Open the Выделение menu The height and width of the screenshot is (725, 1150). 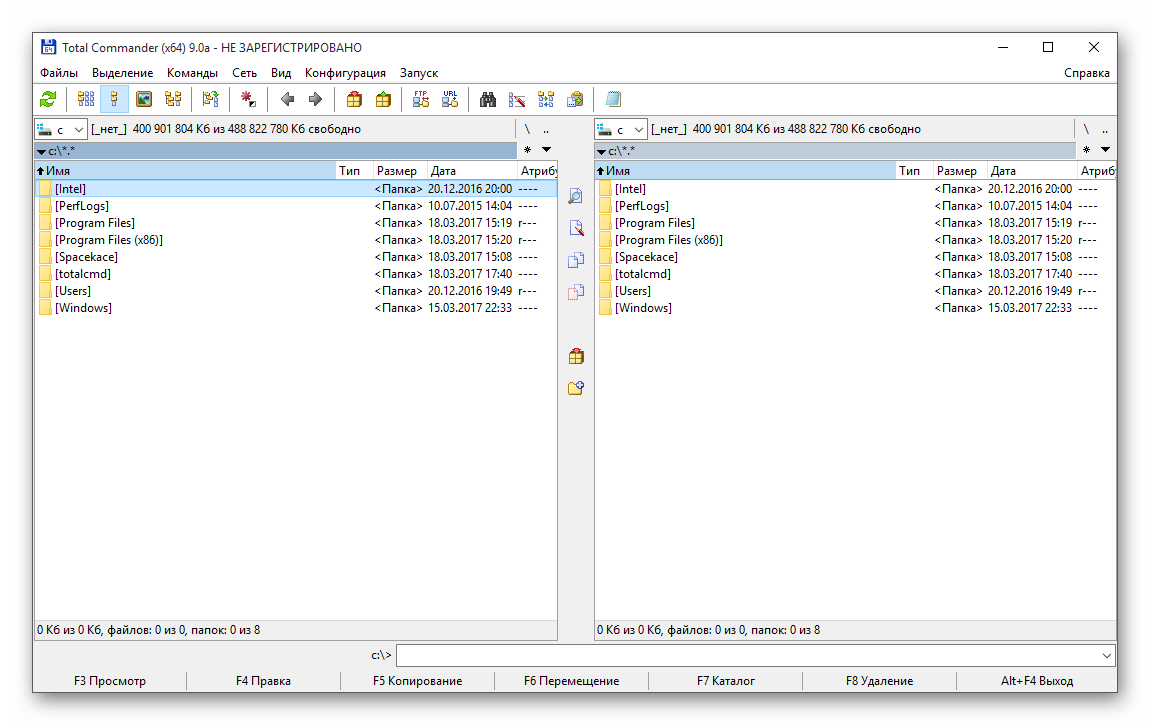[x=122, y=73]
